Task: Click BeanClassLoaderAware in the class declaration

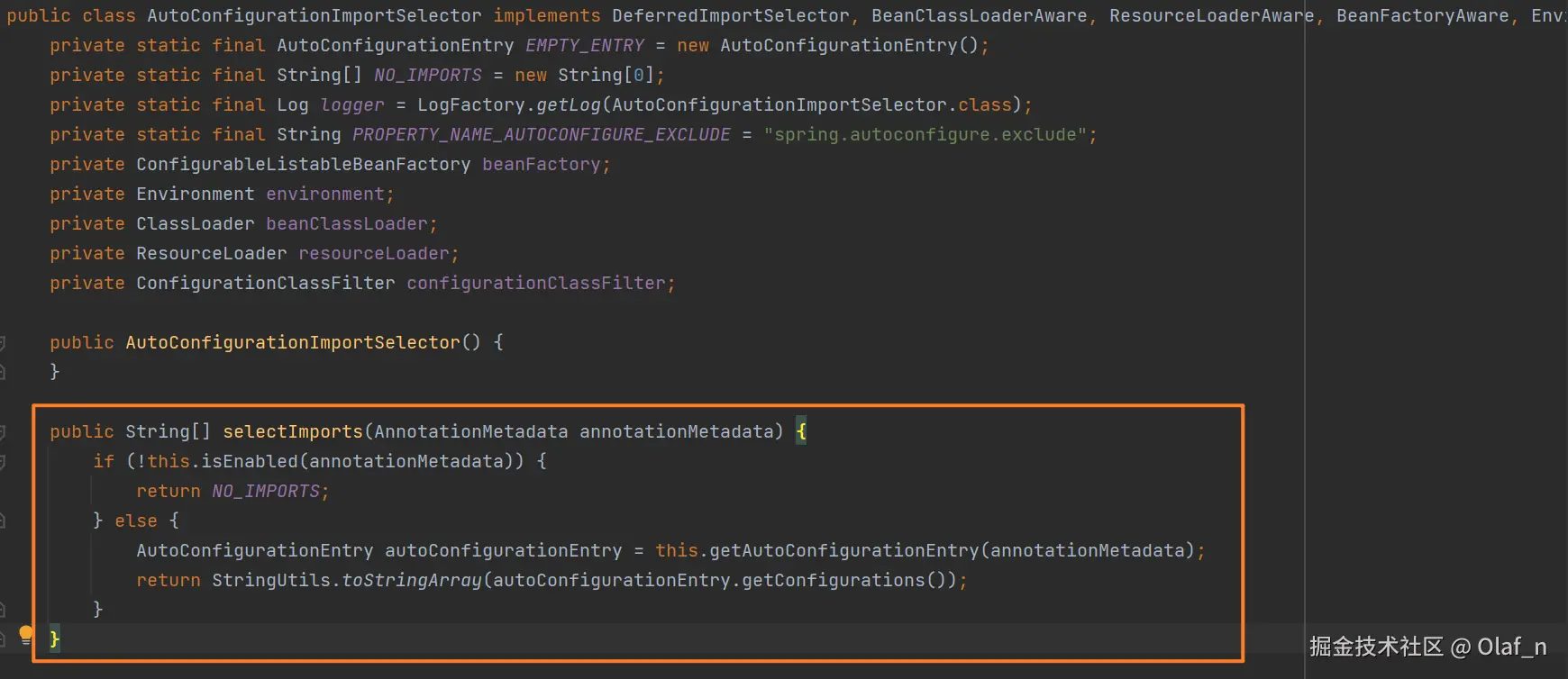Action: click(x=980, y=15)
